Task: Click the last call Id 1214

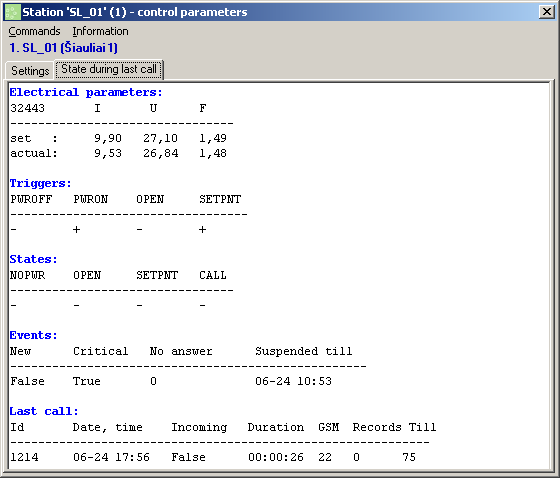Action: click(x=24, y=458)
